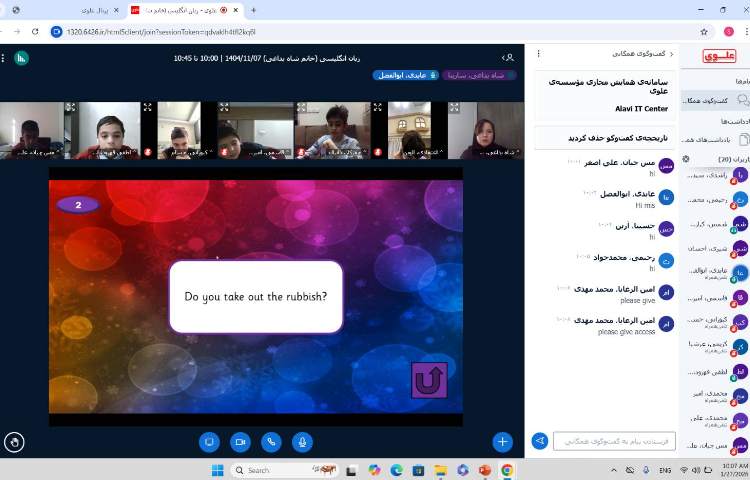Click the Windows Start button
750x480 pixels.
click(218, 470)
